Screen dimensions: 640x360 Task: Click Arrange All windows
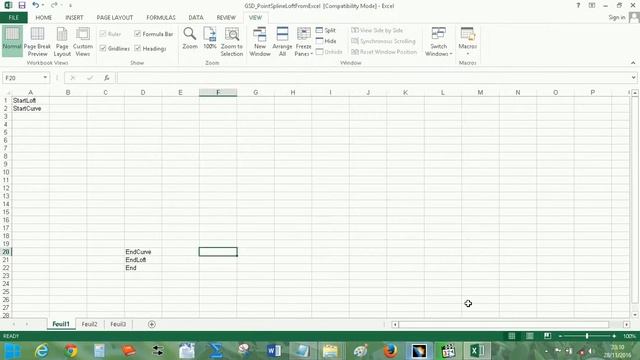282,41
